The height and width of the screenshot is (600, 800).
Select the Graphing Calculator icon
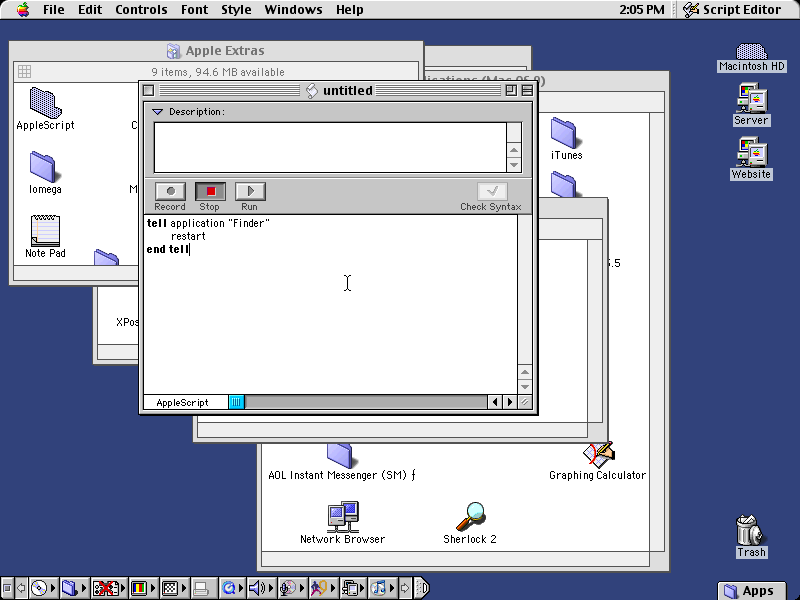pyautogui.click(x=597, y=462)
